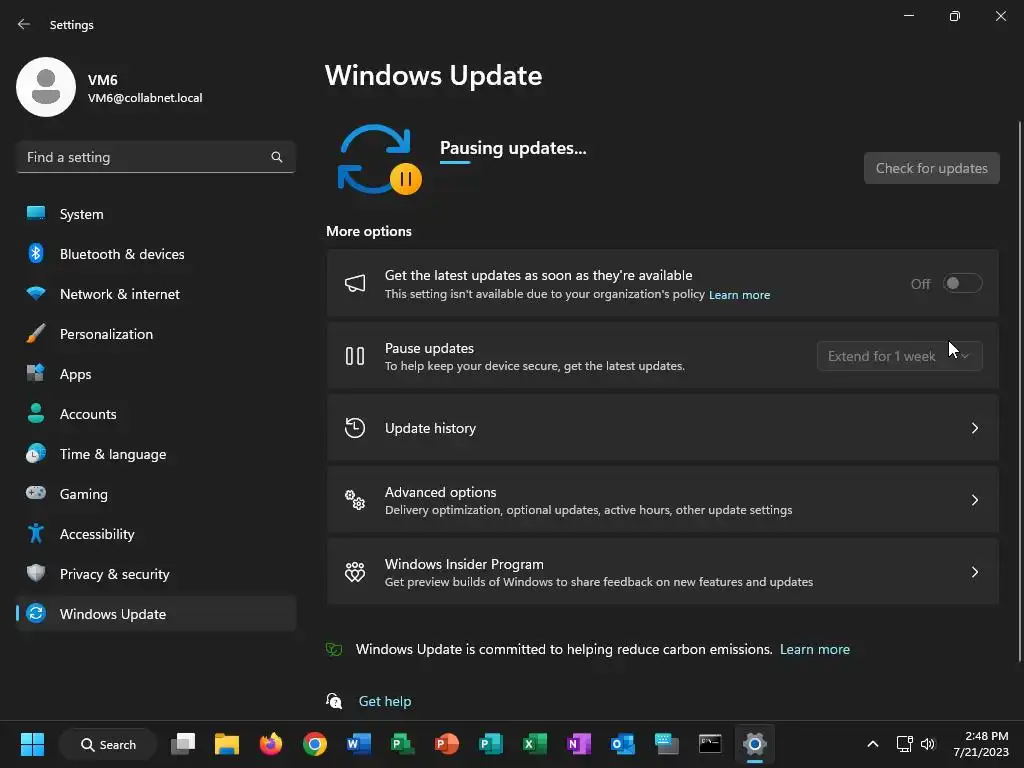This screenshot has width=1024, height=768.
Task: Click the VM6 user avatar picture
Action: [x=46, y=87]
